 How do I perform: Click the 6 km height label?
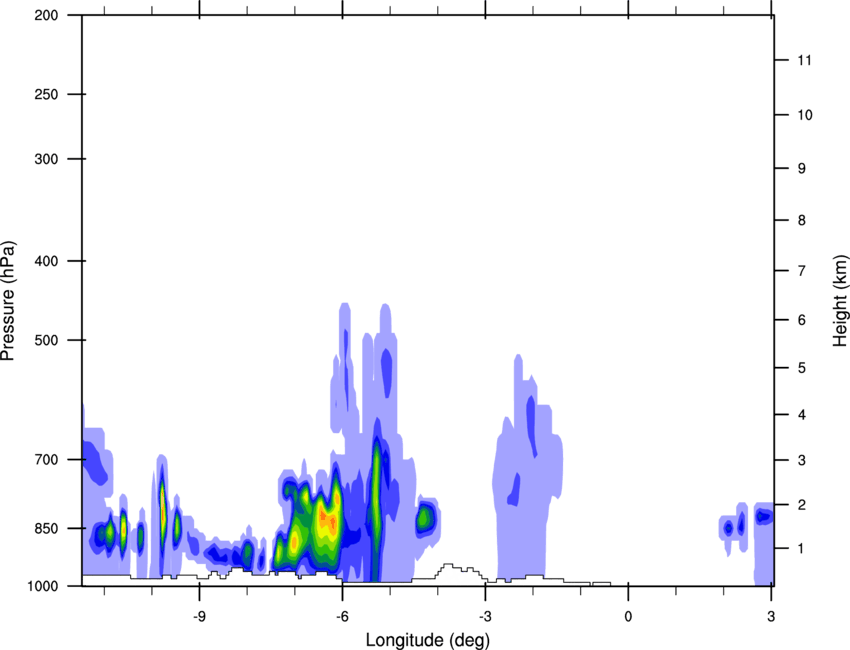[802, 320]
